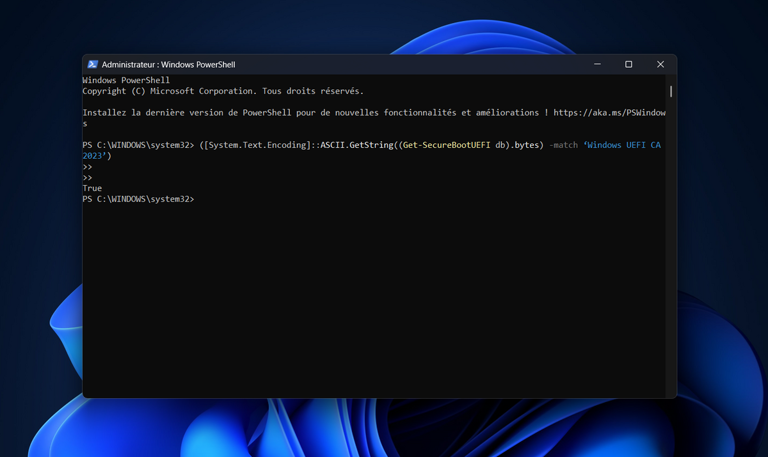Click the first '>>' continuation prompt

click(87, 167)
